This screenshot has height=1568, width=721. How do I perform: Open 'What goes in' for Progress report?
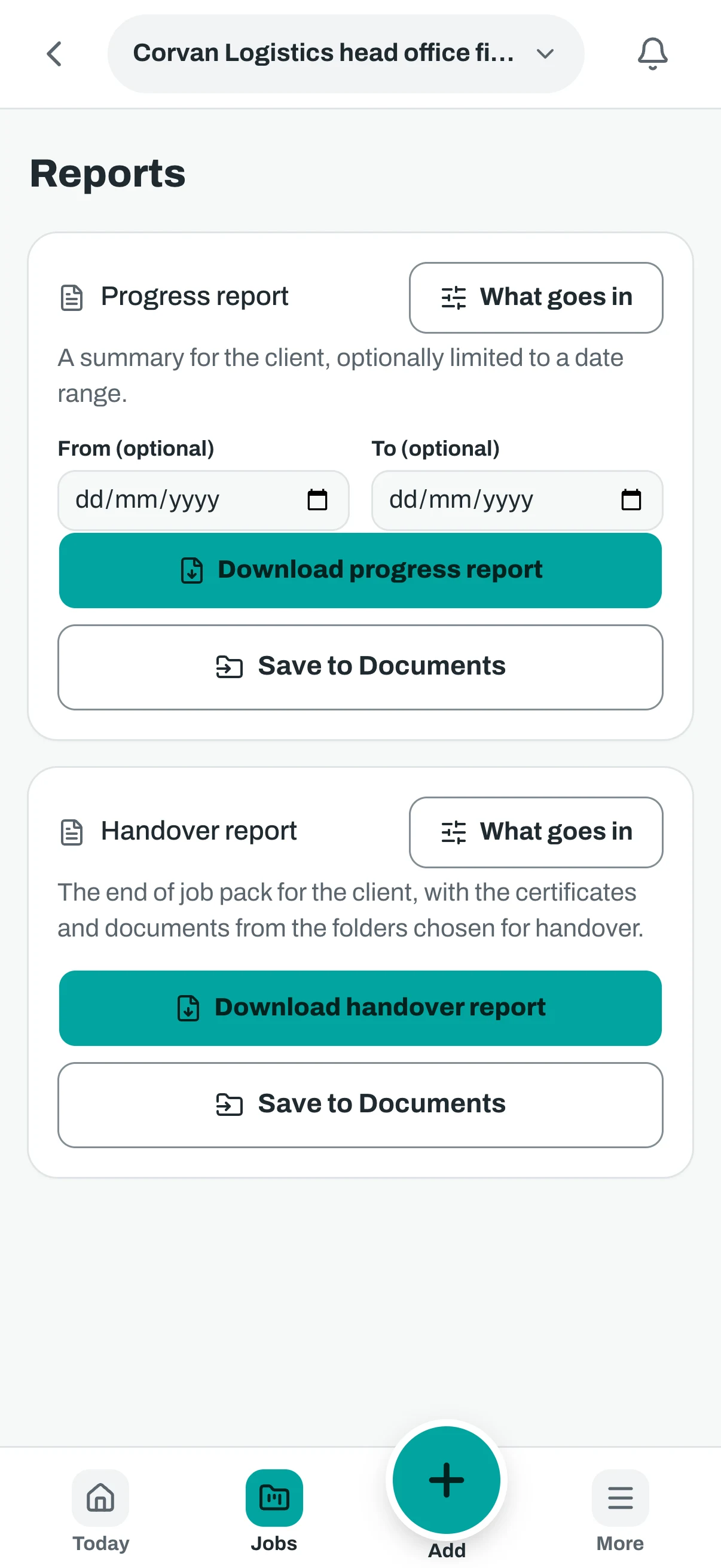point(536,298)
